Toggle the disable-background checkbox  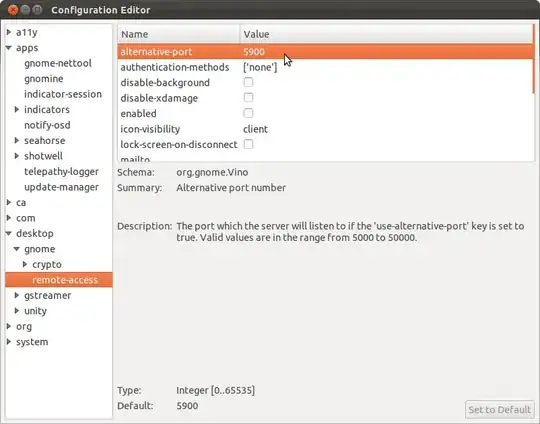tap(248, 82)
